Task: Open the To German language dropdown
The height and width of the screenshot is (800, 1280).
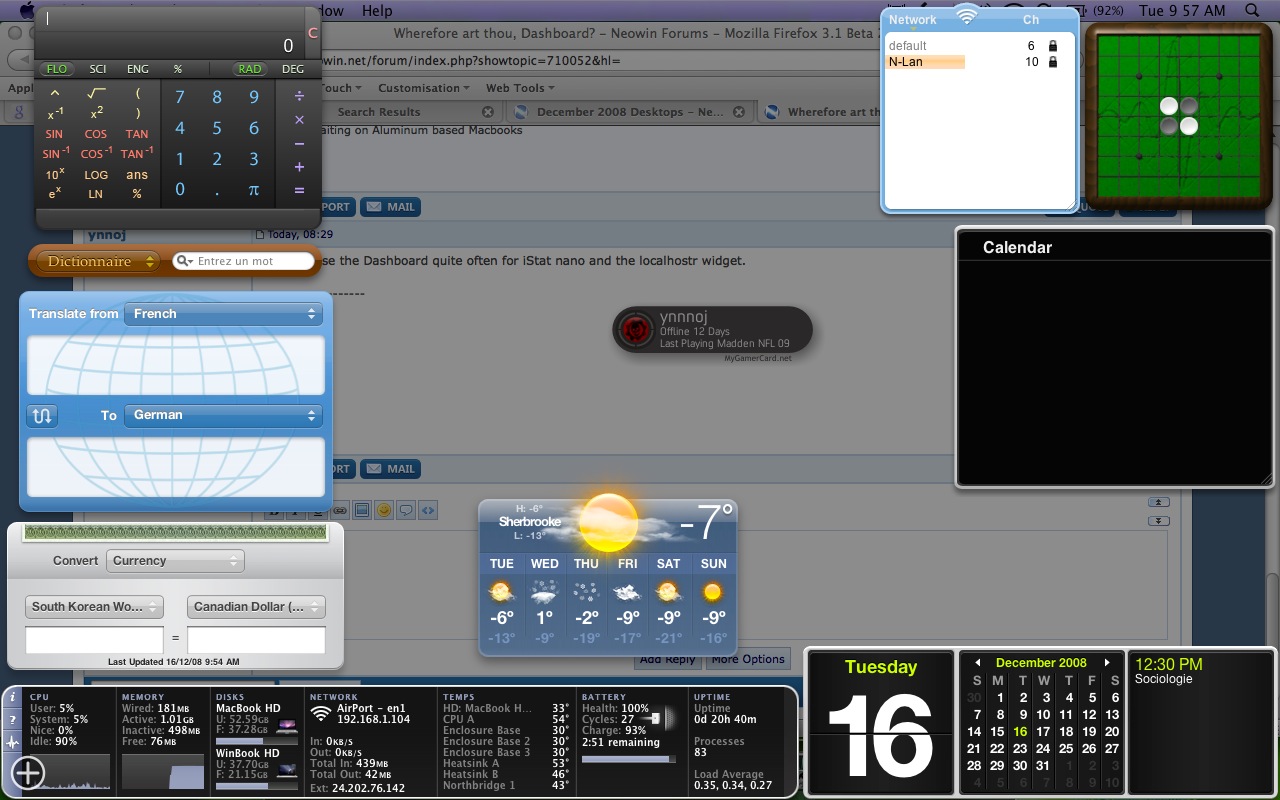Action: (x=223, y=415)
